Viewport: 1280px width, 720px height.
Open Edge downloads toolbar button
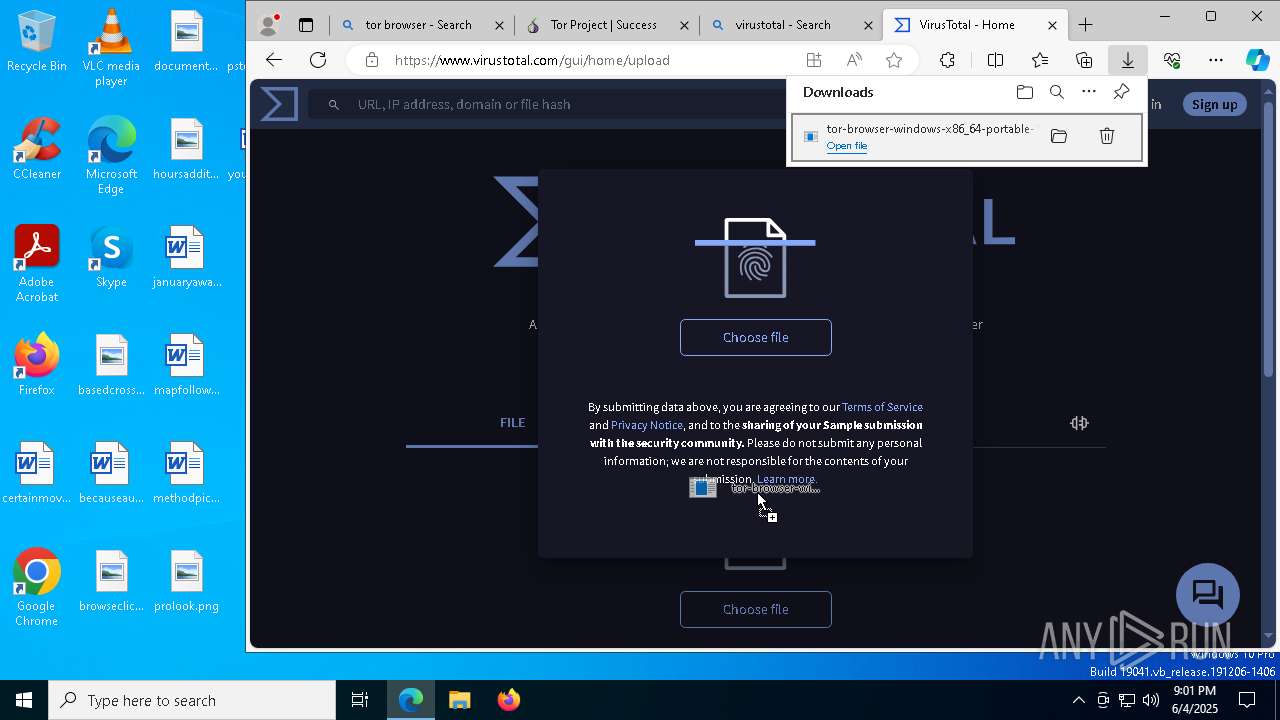(1127, 60)
